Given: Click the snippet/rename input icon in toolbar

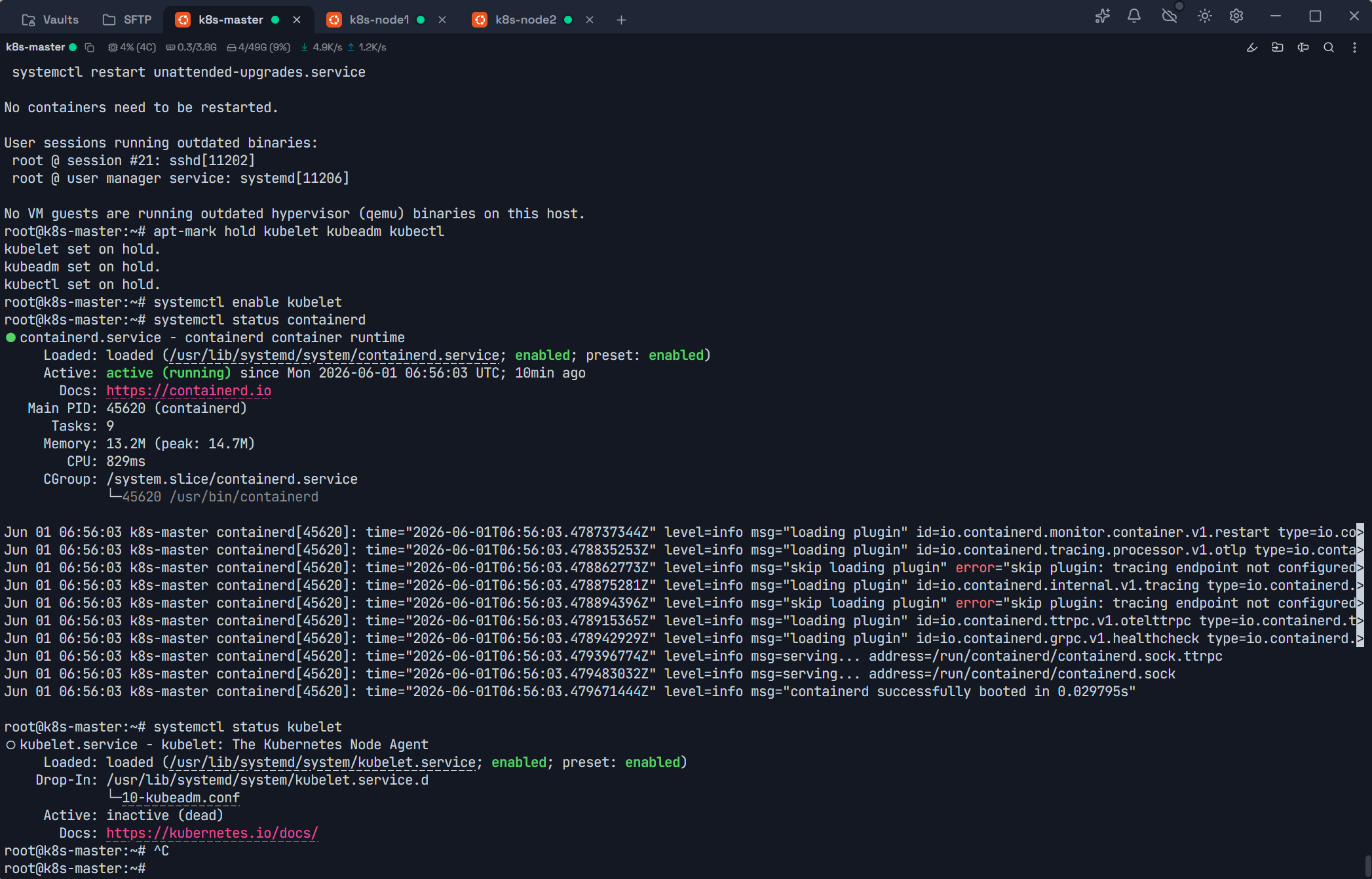Looking at the screenshot, I should pos(1303,47).
